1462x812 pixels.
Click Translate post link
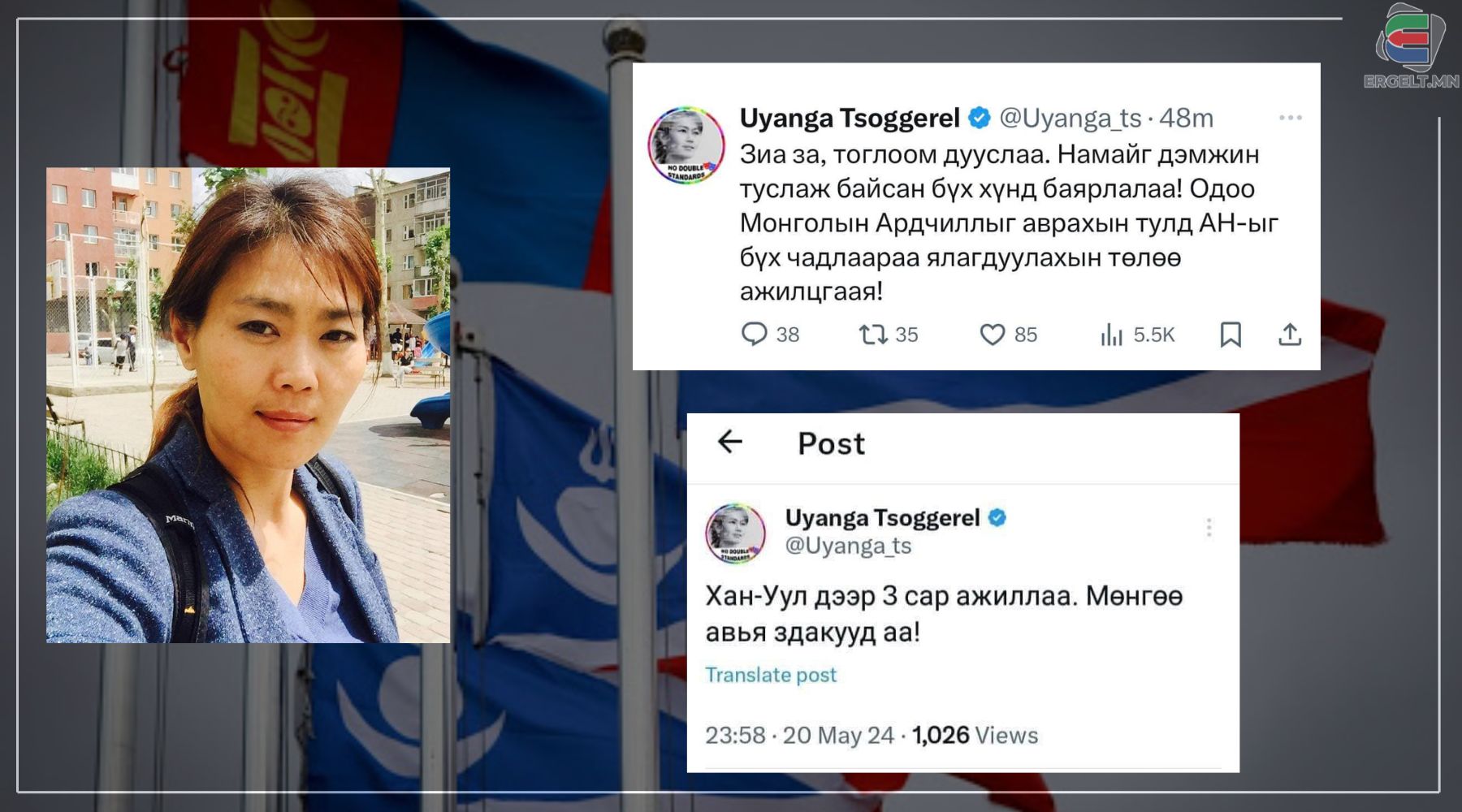pyautogui.click(x=770, y=675)
